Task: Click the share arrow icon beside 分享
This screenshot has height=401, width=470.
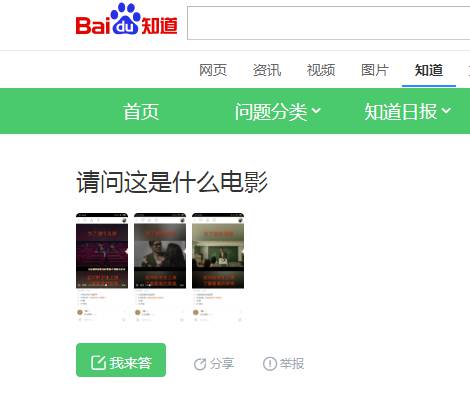Action: pyautogui.click(x=200, y=364)
